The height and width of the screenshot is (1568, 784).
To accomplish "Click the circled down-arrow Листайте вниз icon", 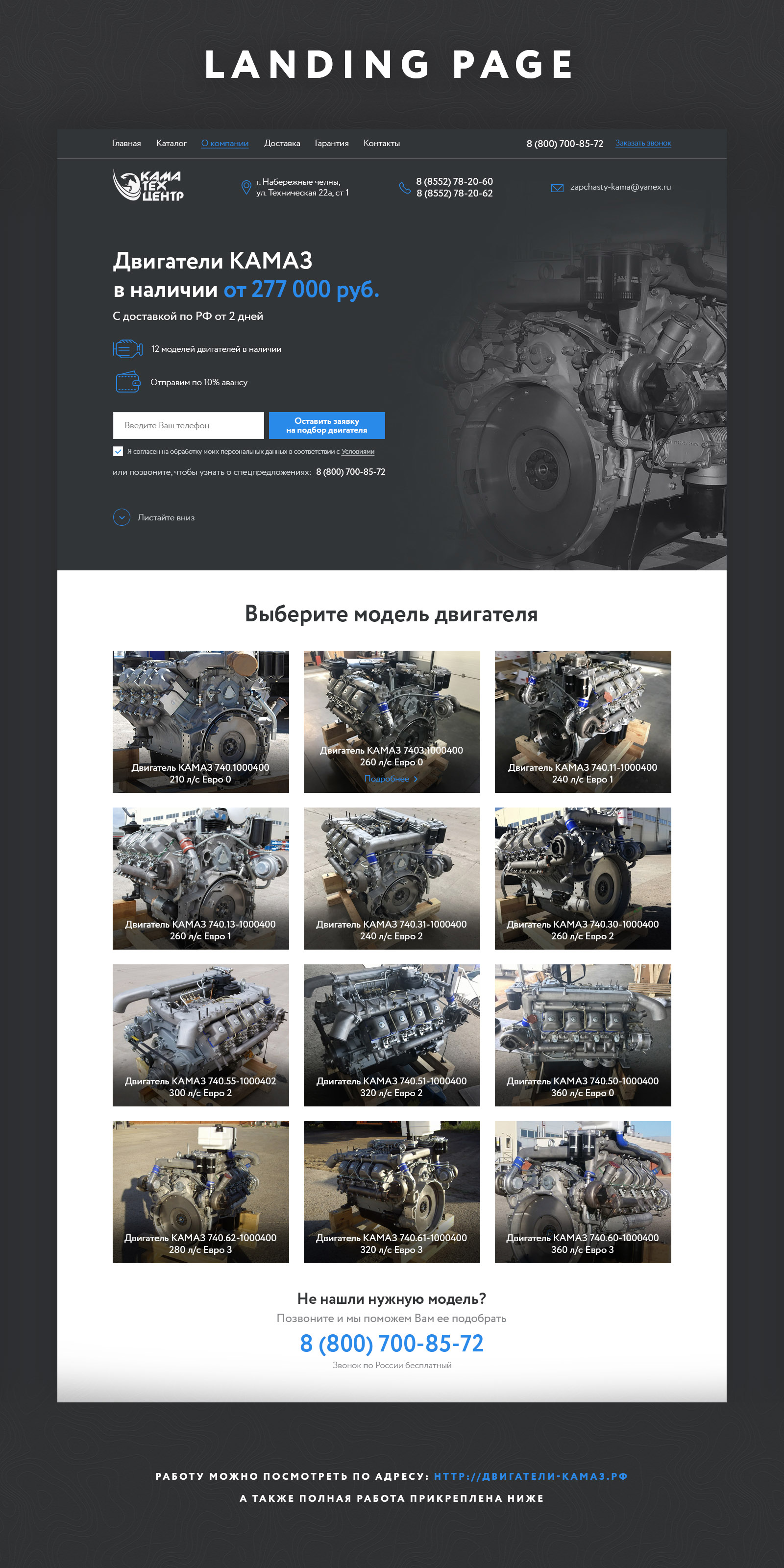I will coord(122,517).
